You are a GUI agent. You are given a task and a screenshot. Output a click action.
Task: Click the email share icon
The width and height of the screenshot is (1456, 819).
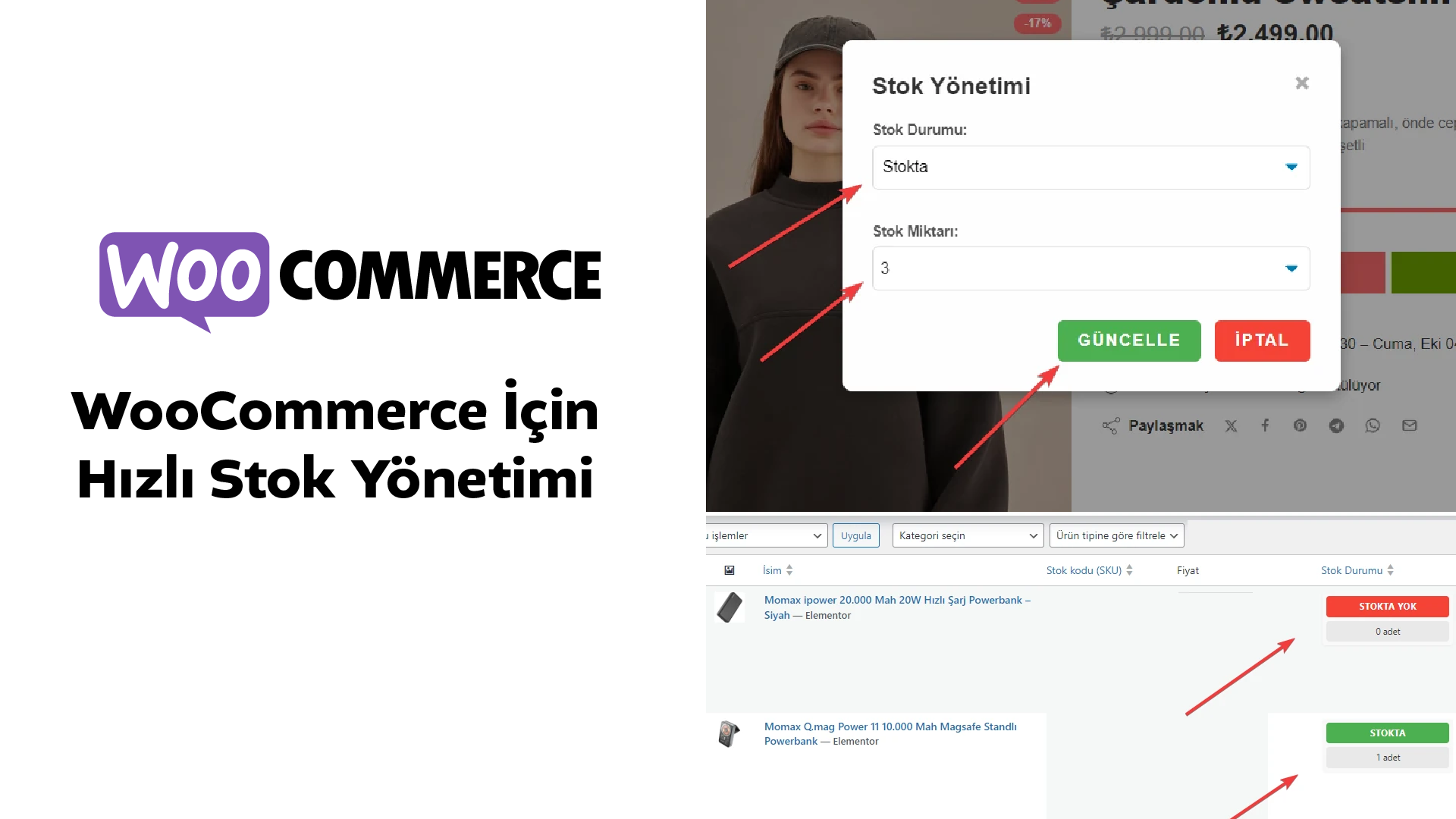(1408, 425)
